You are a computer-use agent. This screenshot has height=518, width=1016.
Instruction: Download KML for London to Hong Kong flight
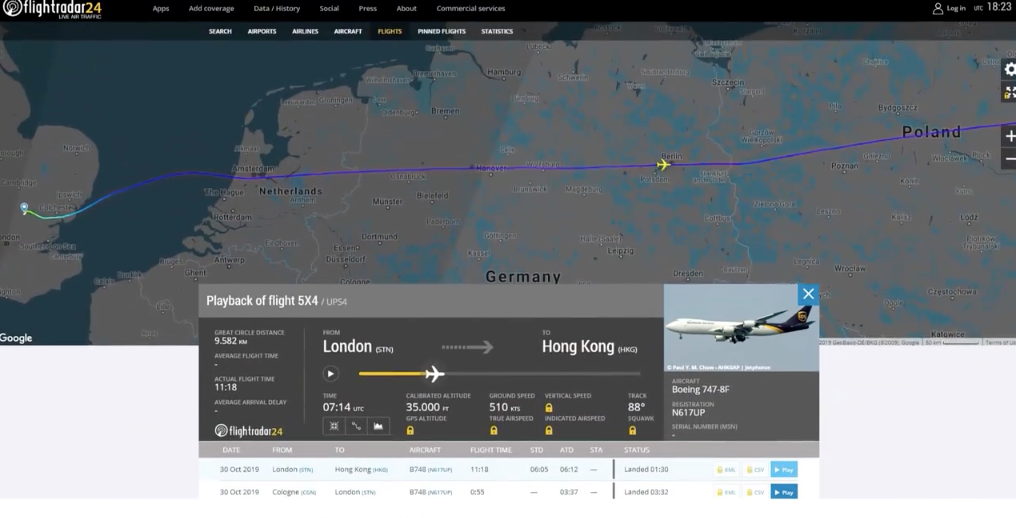tap(726, 469)
